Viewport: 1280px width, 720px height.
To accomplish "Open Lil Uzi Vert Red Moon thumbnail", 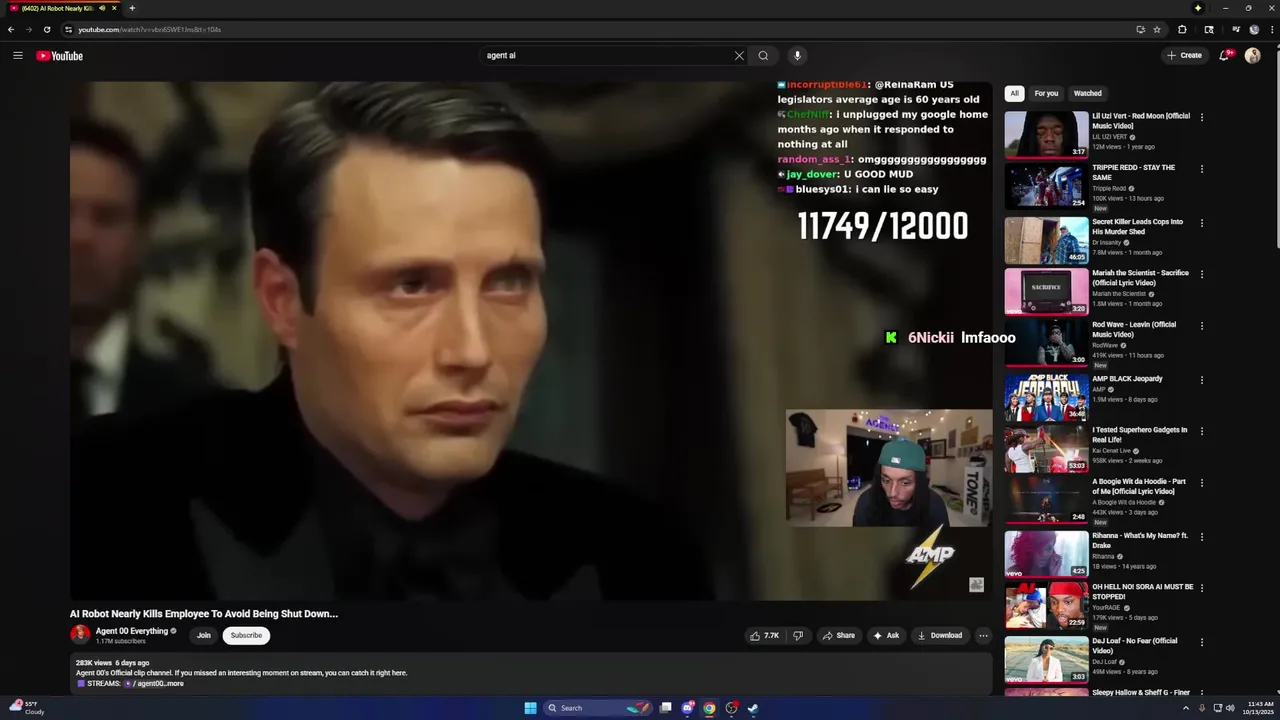I will point(1046,134).
